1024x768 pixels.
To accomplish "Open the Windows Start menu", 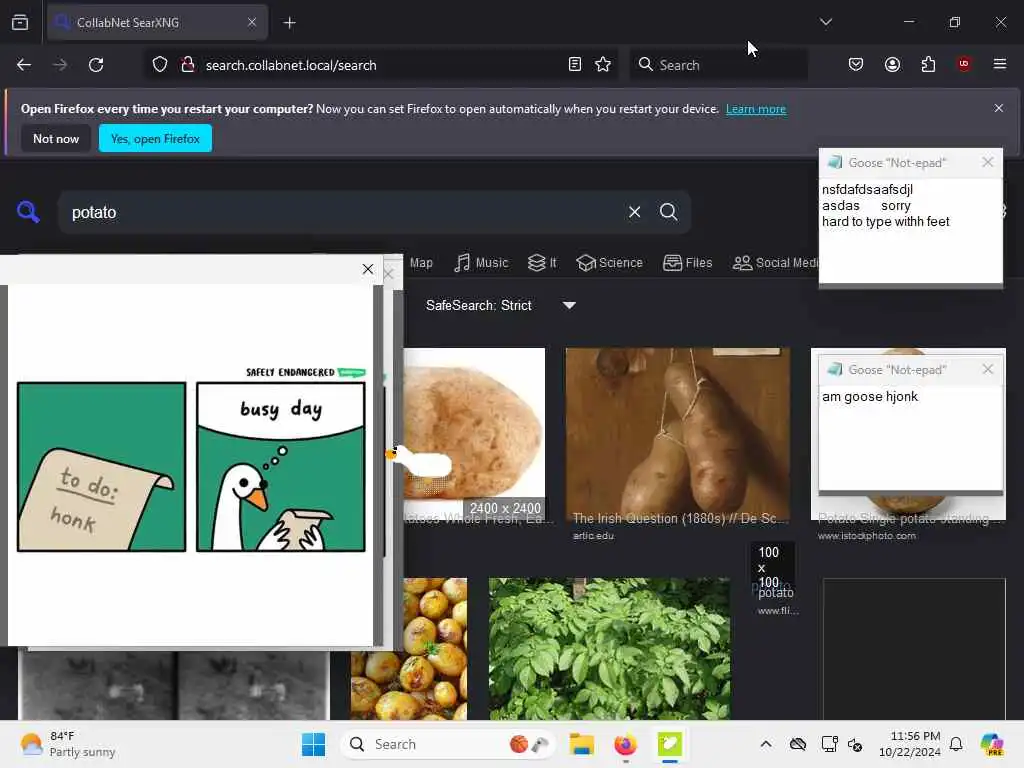I will tap(313, 744).
